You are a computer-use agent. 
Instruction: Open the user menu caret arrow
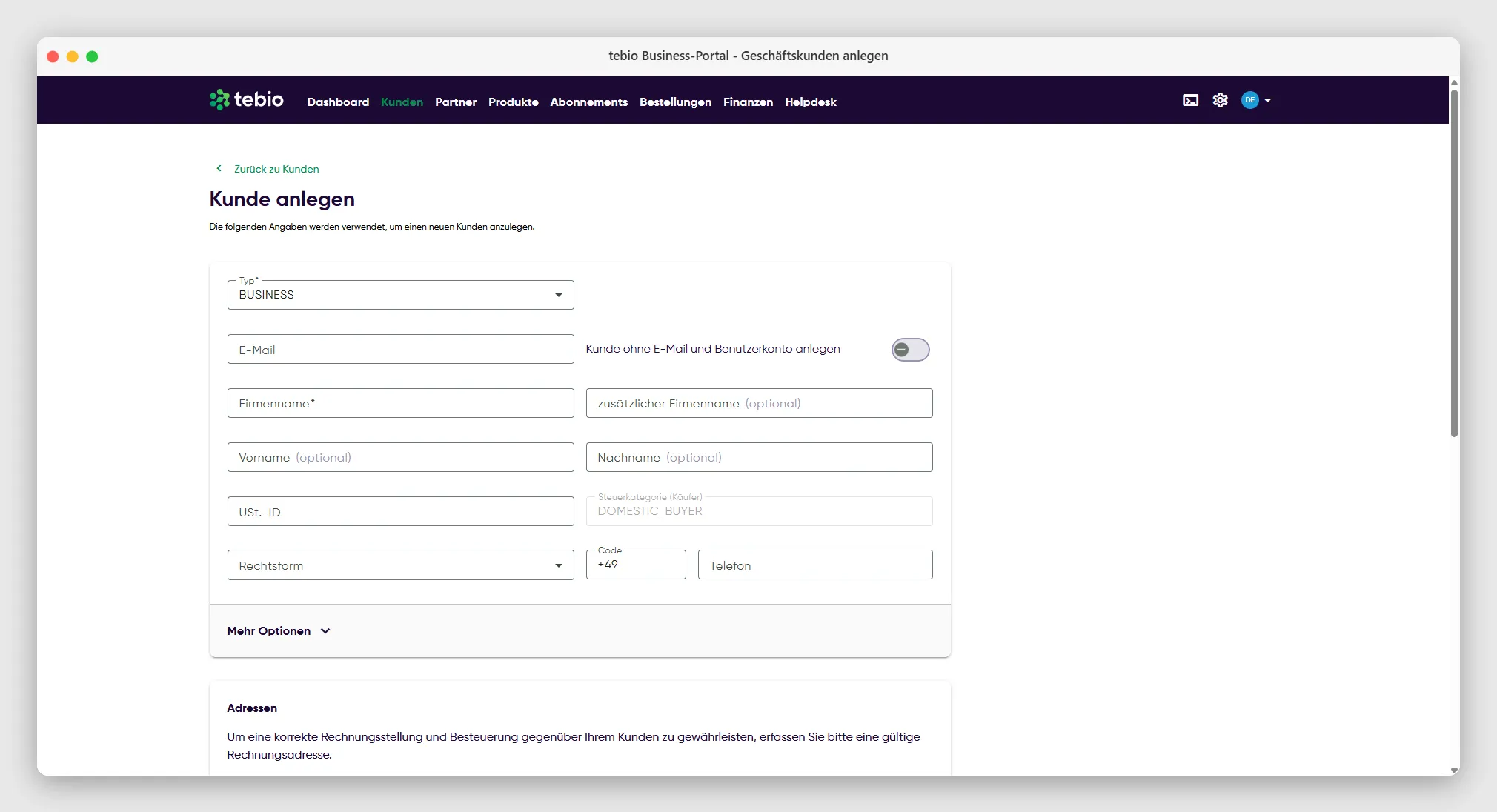coord(1267,100)
